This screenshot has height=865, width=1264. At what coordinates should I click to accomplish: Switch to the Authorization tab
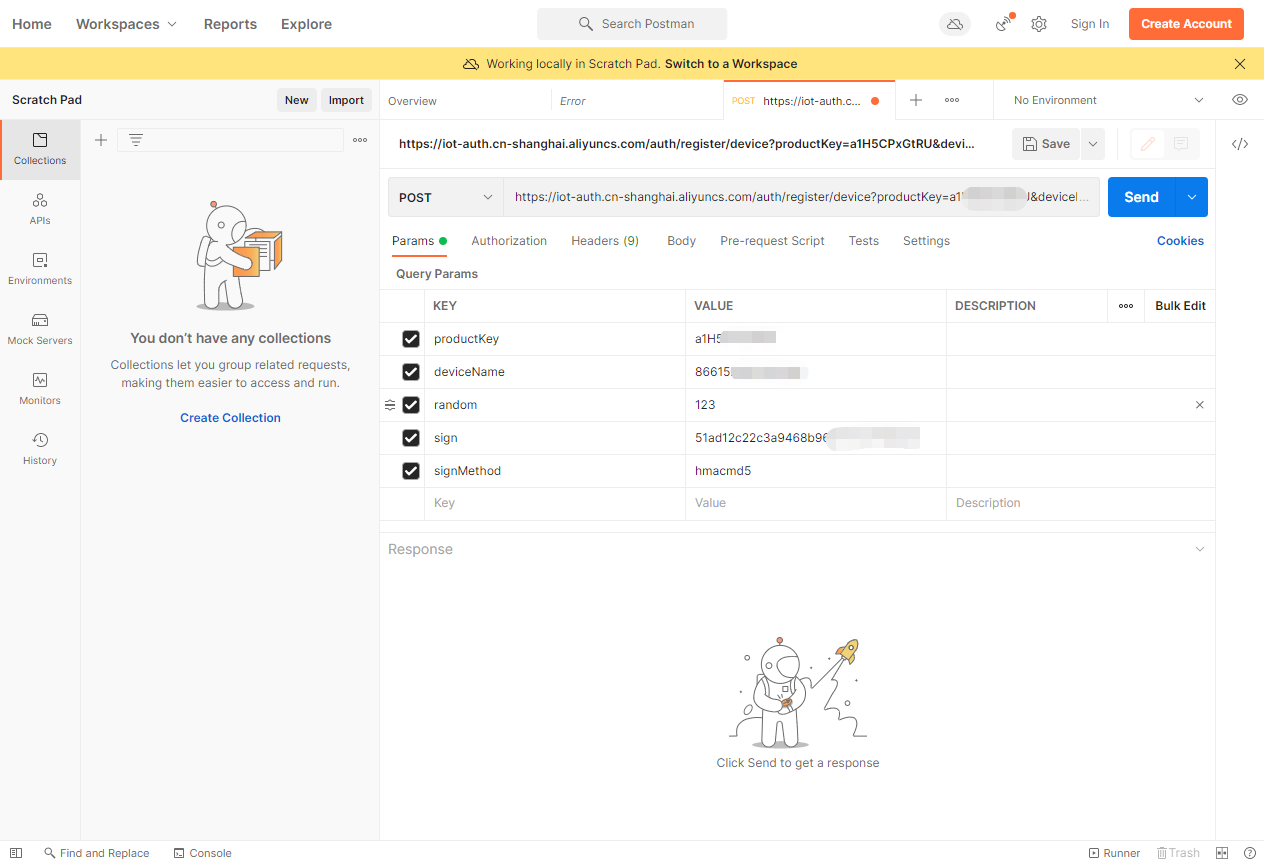click(x=509, y=241)
